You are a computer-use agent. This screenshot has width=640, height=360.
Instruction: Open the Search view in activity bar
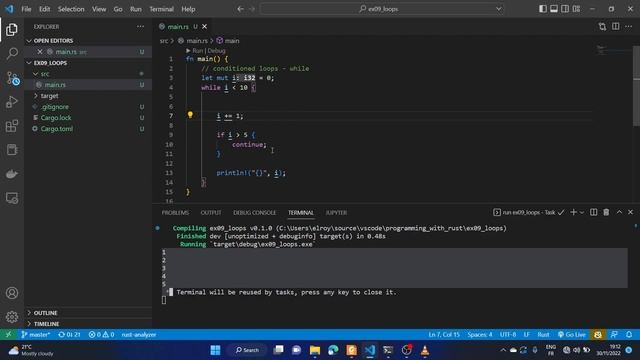pyautogui.click(x=12, y=53)
